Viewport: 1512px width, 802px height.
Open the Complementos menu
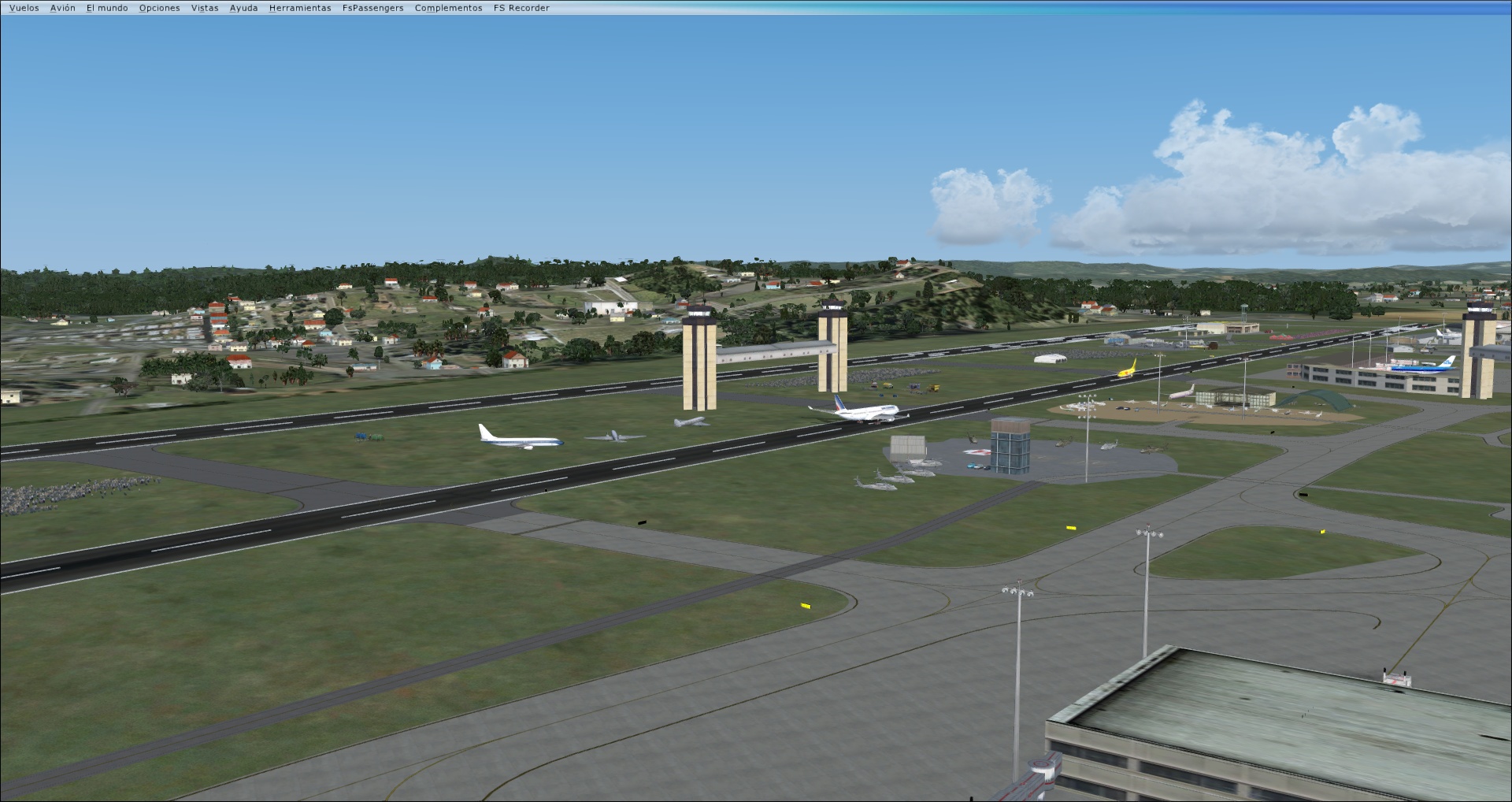point(447,7)
